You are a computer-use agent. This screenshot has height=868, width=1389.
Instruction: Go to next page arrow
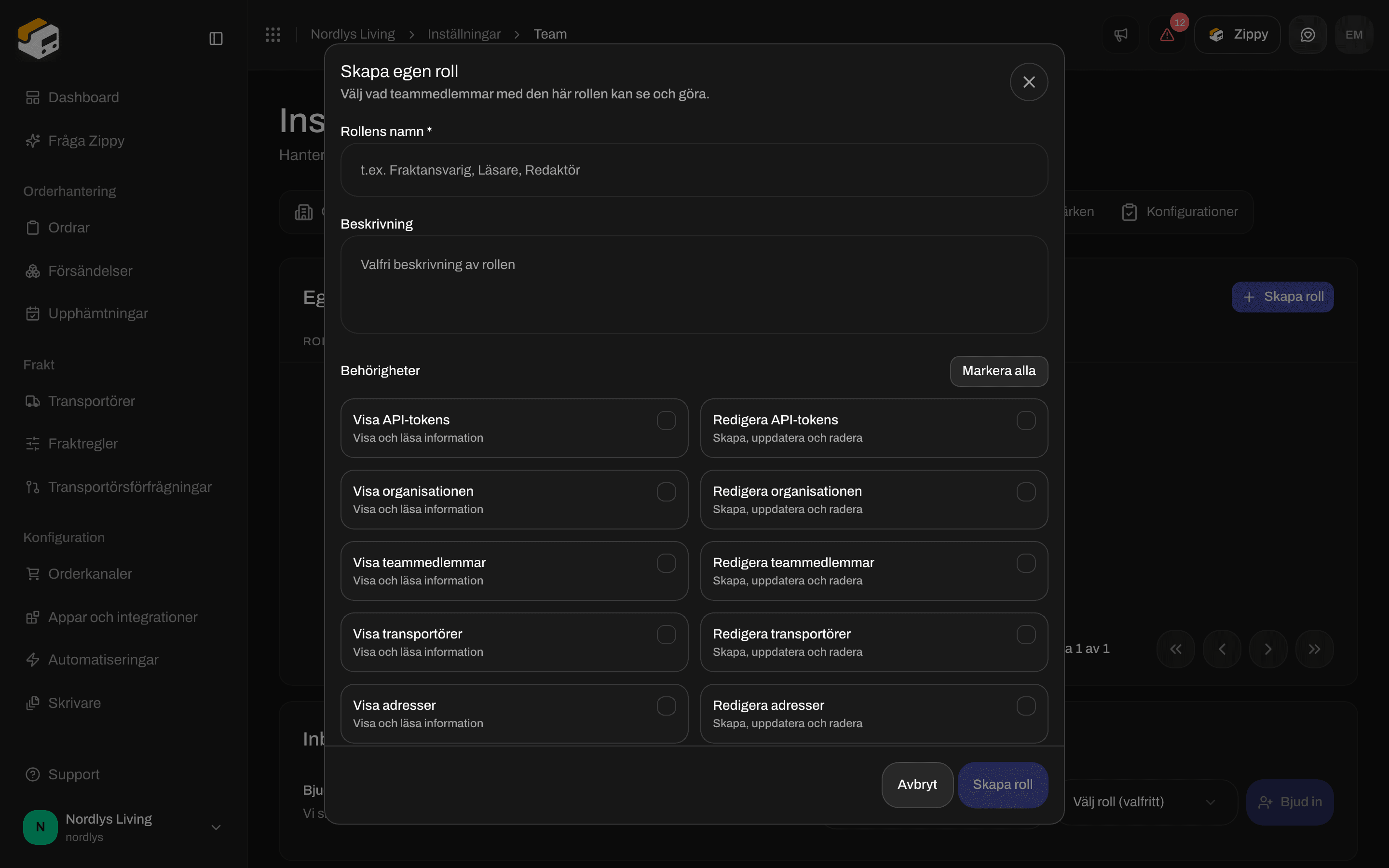1268,649
